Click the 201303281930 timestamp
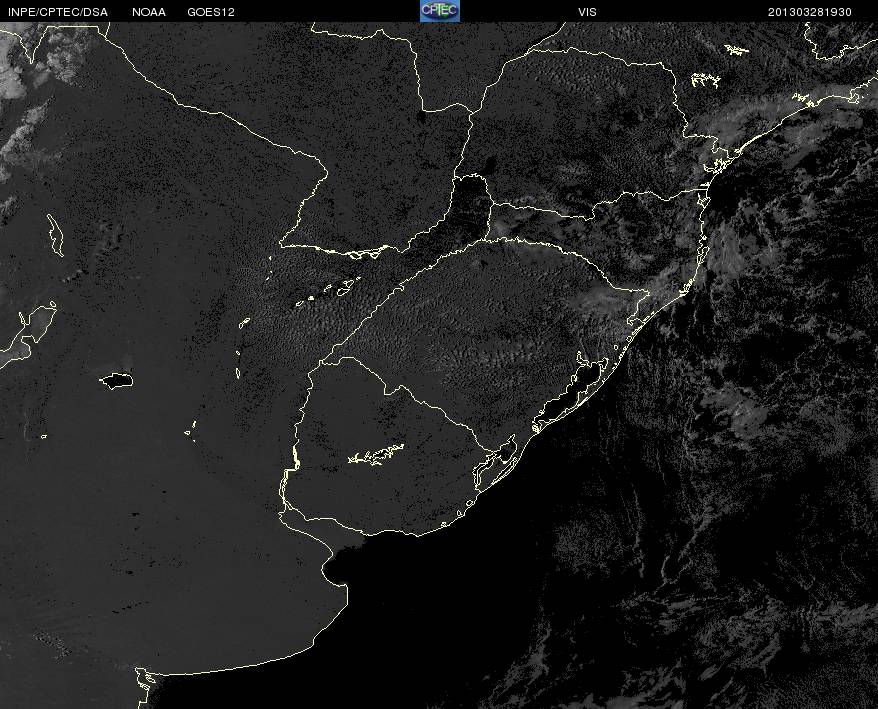878x709 pixels. (x=810, y=12)
